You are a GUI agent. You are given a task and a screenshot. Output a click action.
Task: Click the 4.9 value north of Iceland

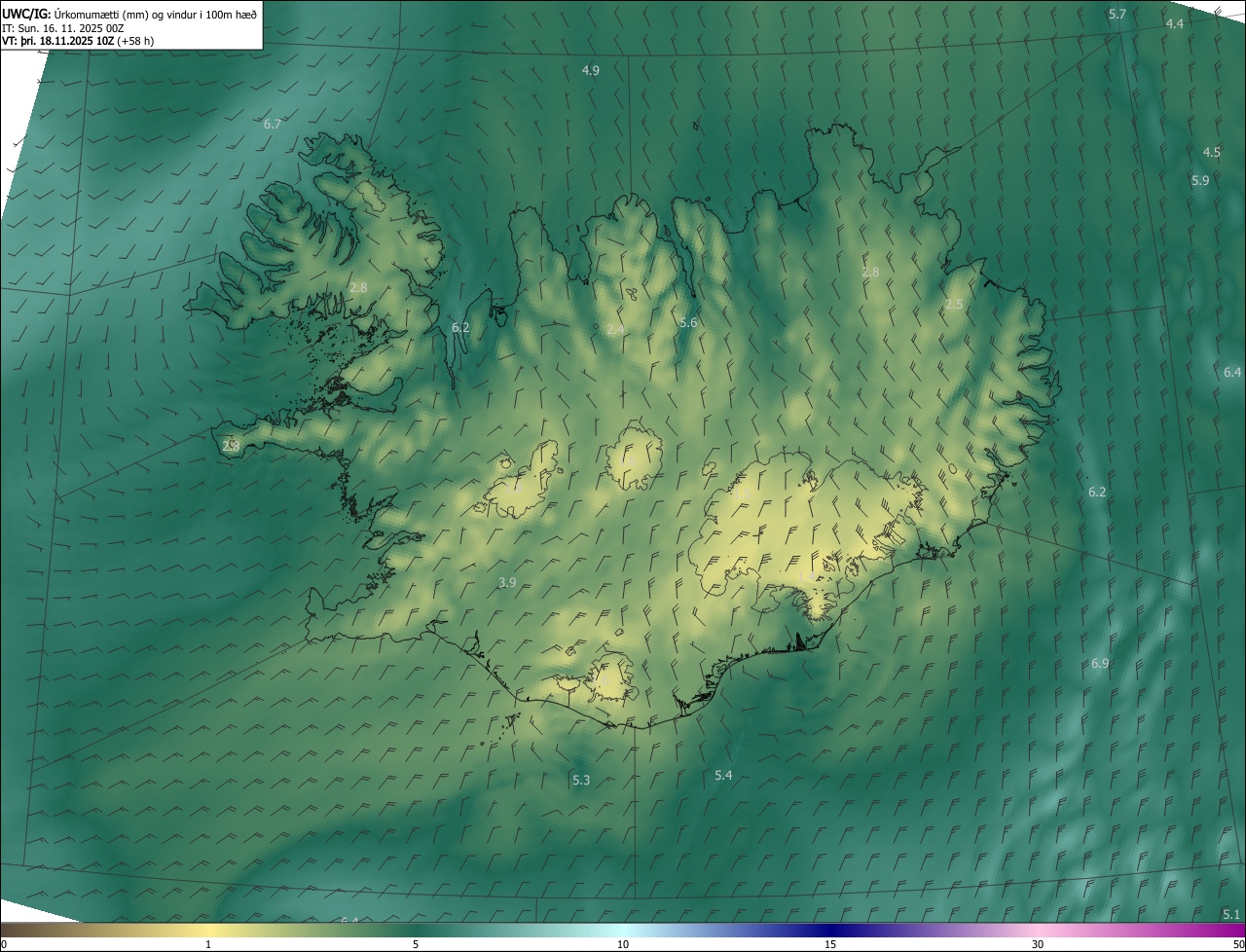coord(590,71)
